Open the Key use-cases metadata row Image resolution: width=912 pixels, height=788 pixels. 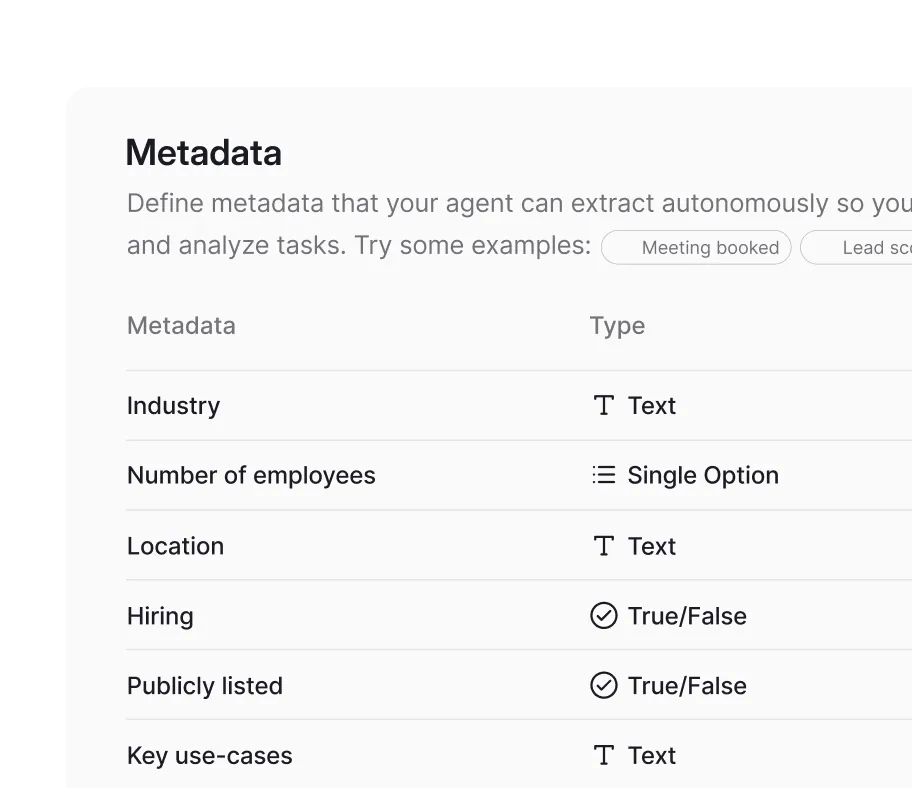tap(210, 755)
